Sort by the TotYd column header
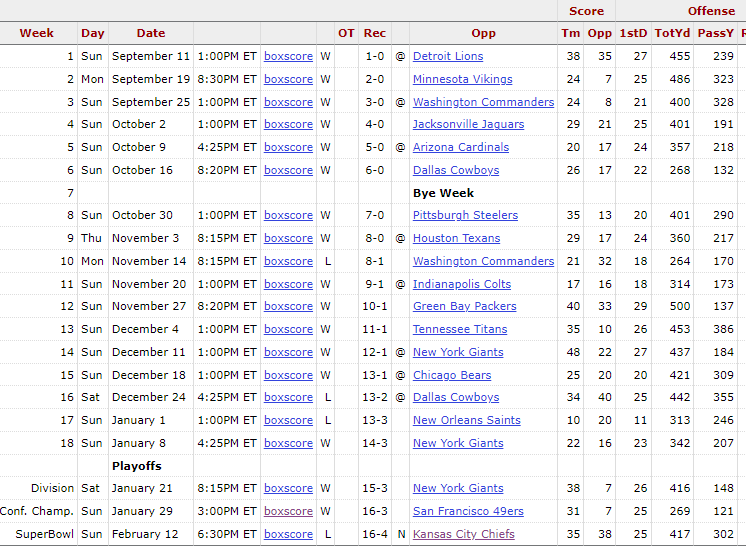This screenshot has height=555, width=746. pos(672,33)
